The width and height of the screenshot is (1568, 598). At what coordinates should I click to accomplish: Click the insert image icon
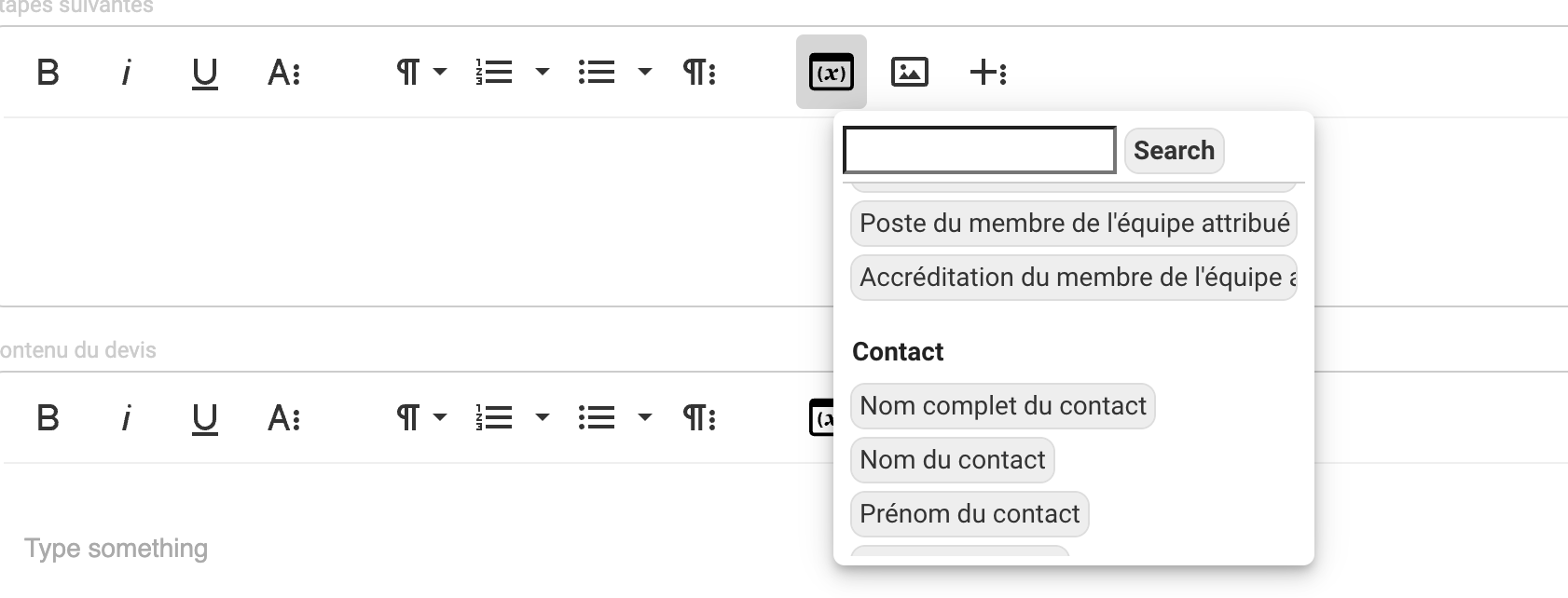click(x=909, y=72)
